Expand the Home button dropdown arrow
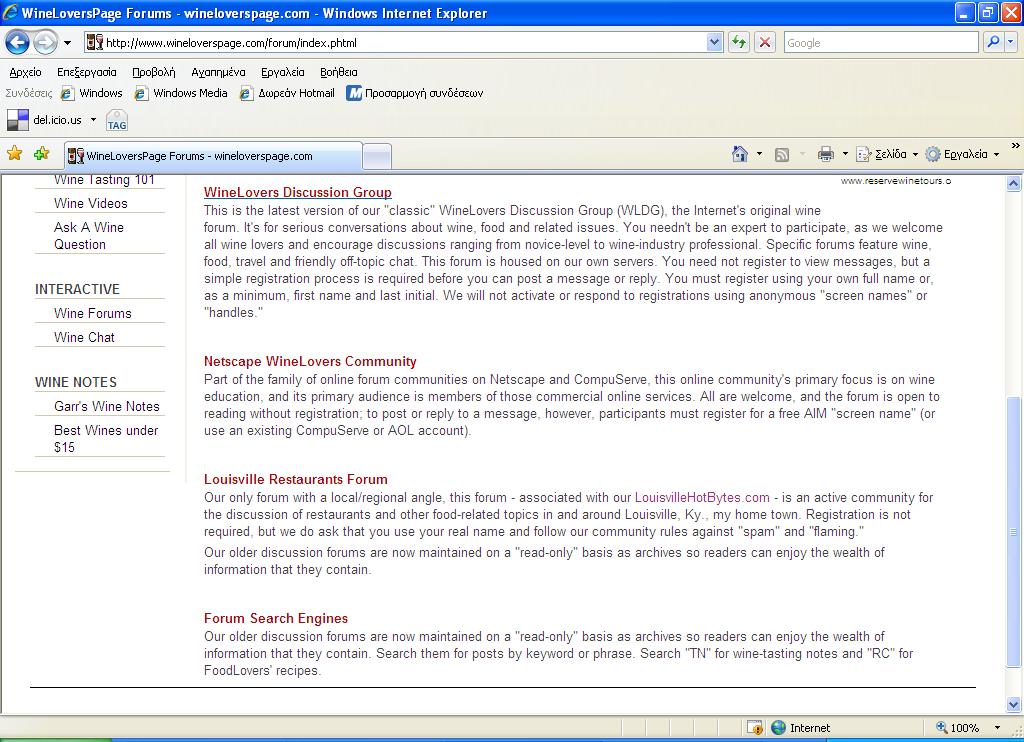 759,154
